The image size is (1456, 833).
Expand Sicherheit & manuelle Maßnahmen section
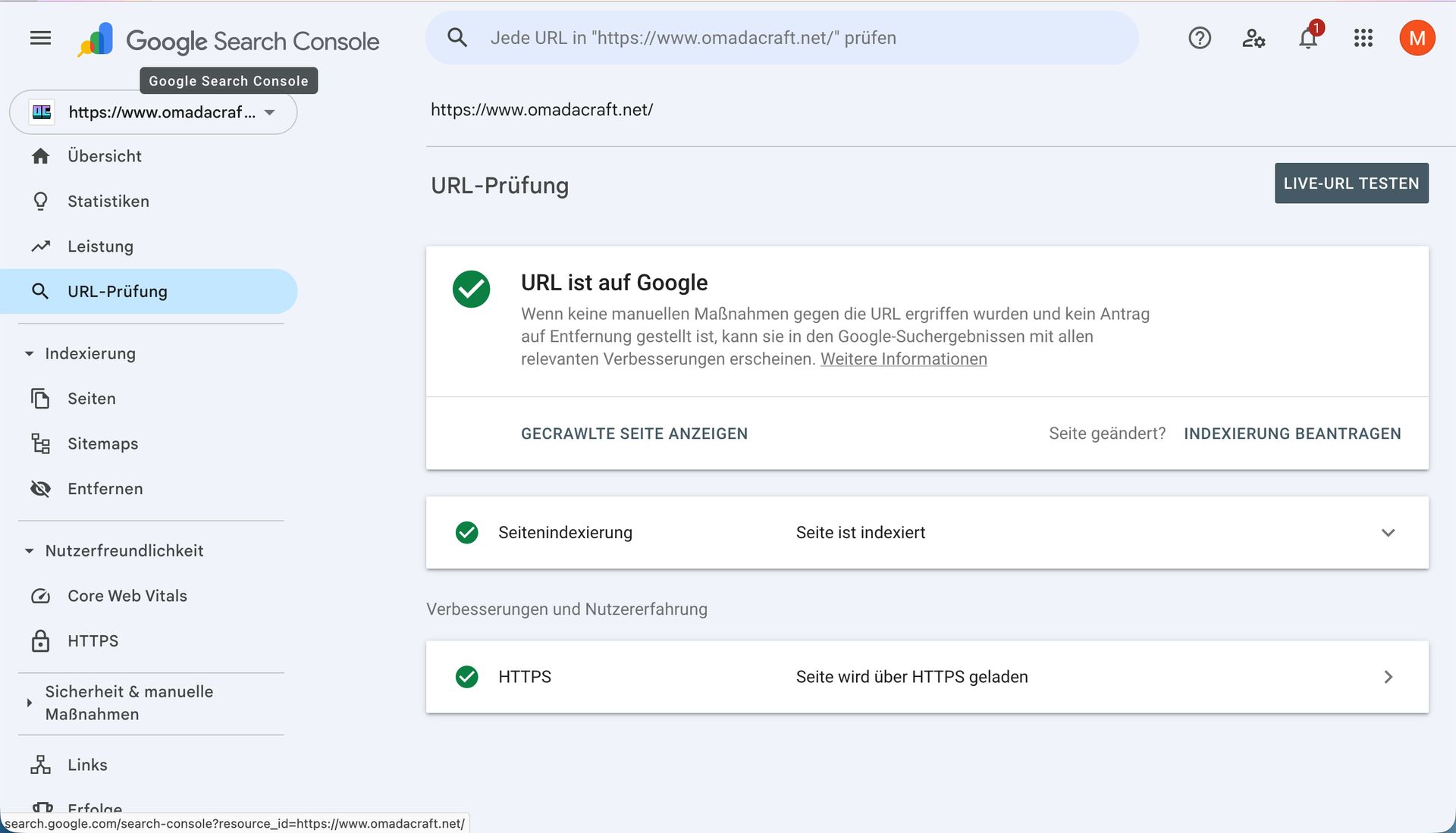coord(30,703)
